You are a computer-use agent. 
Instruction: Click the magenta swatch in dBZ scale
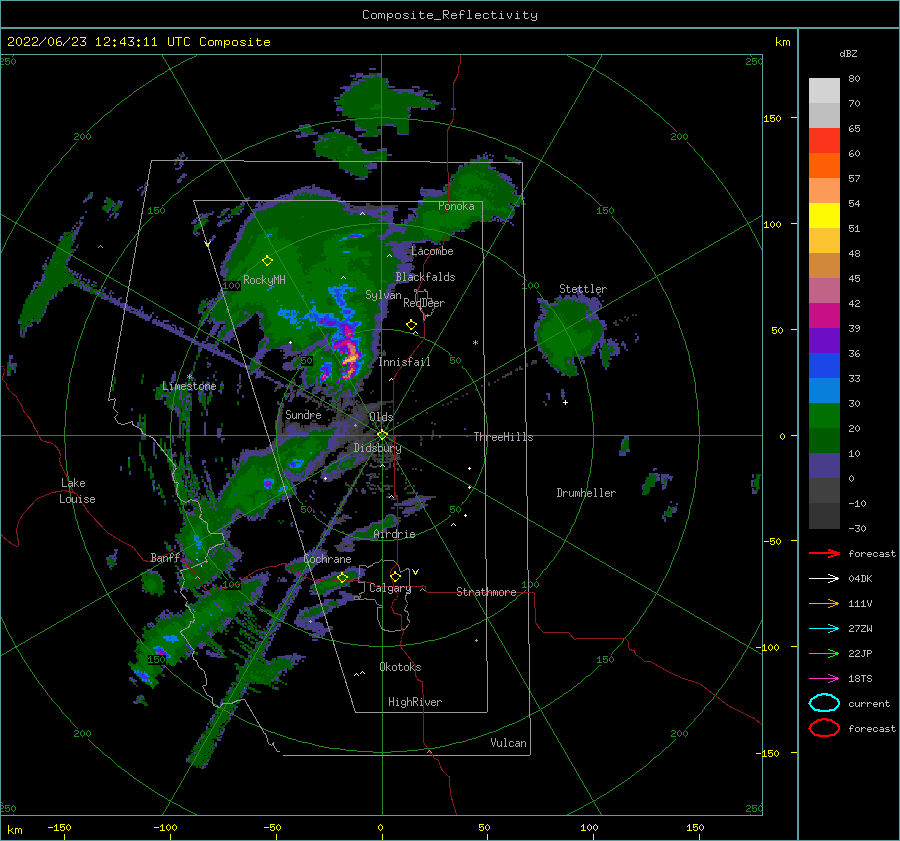[x=824, y=315]
